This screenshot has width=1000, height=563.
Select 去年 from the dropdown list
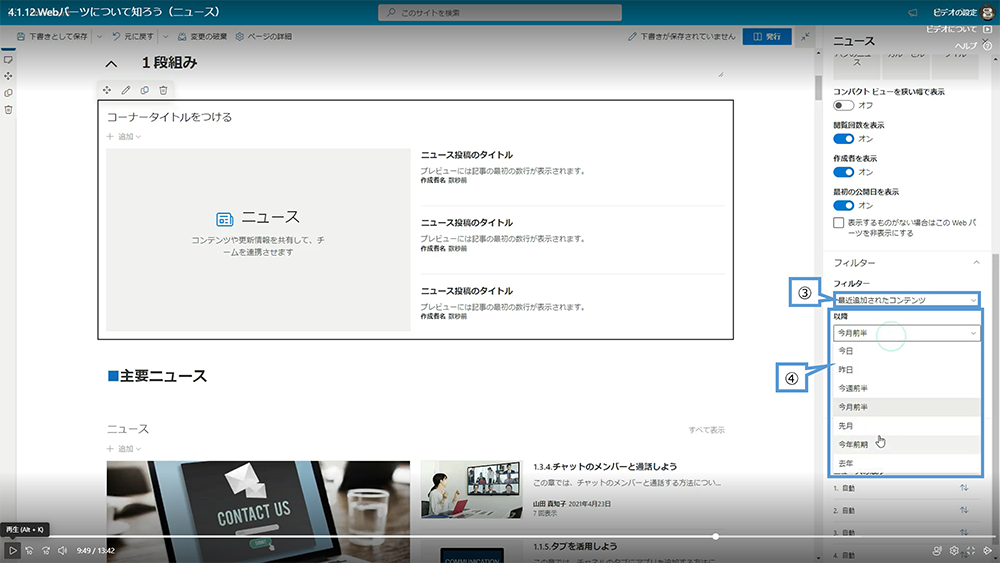pyautogui.click(x=906, y=463)
